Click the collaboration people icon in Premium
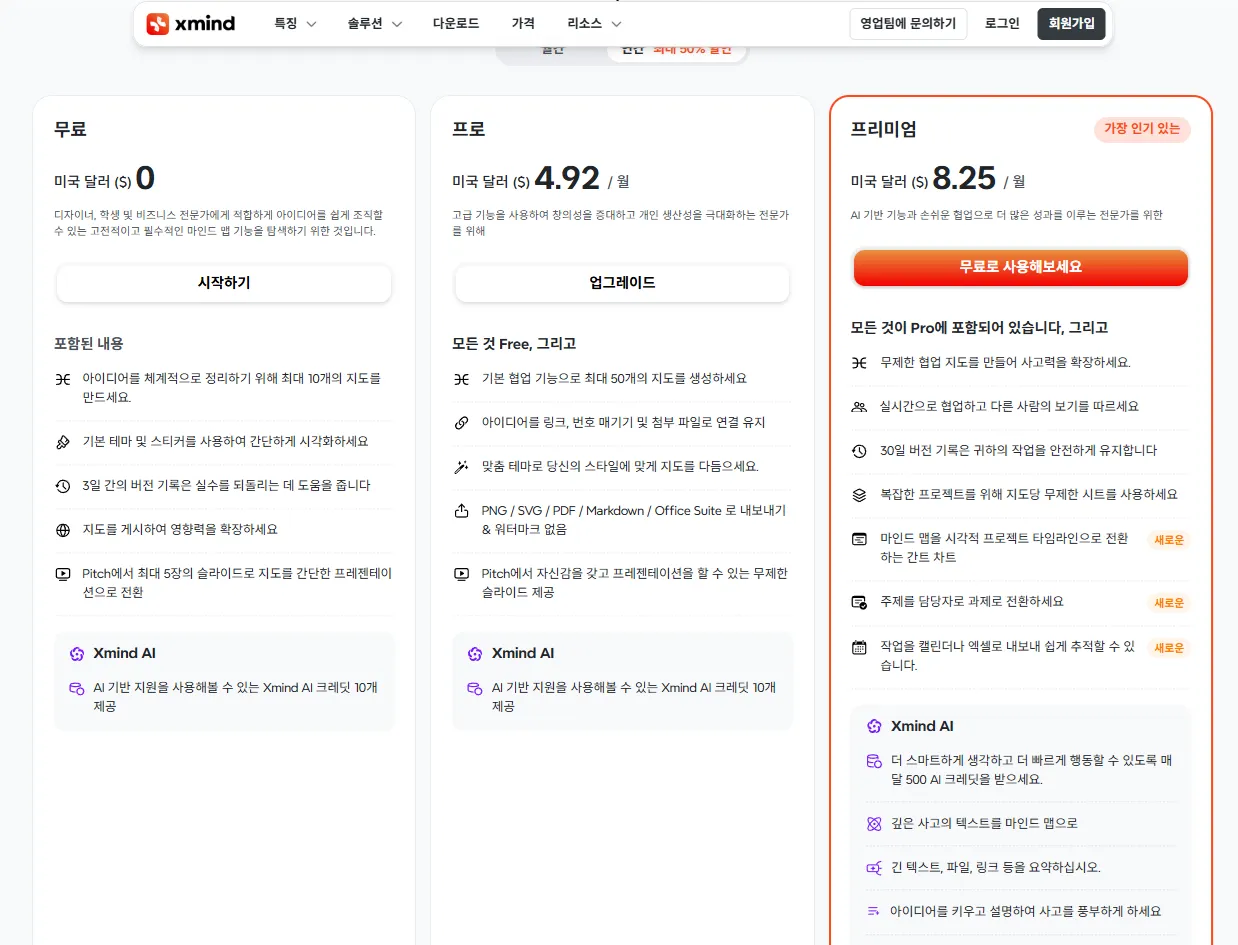Image resolution: width=1238 pixels, height=945 pixels. (859, 407)
